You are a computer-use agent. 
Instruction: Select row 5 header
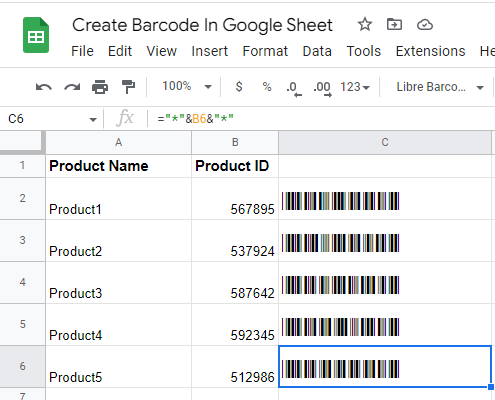22,324
